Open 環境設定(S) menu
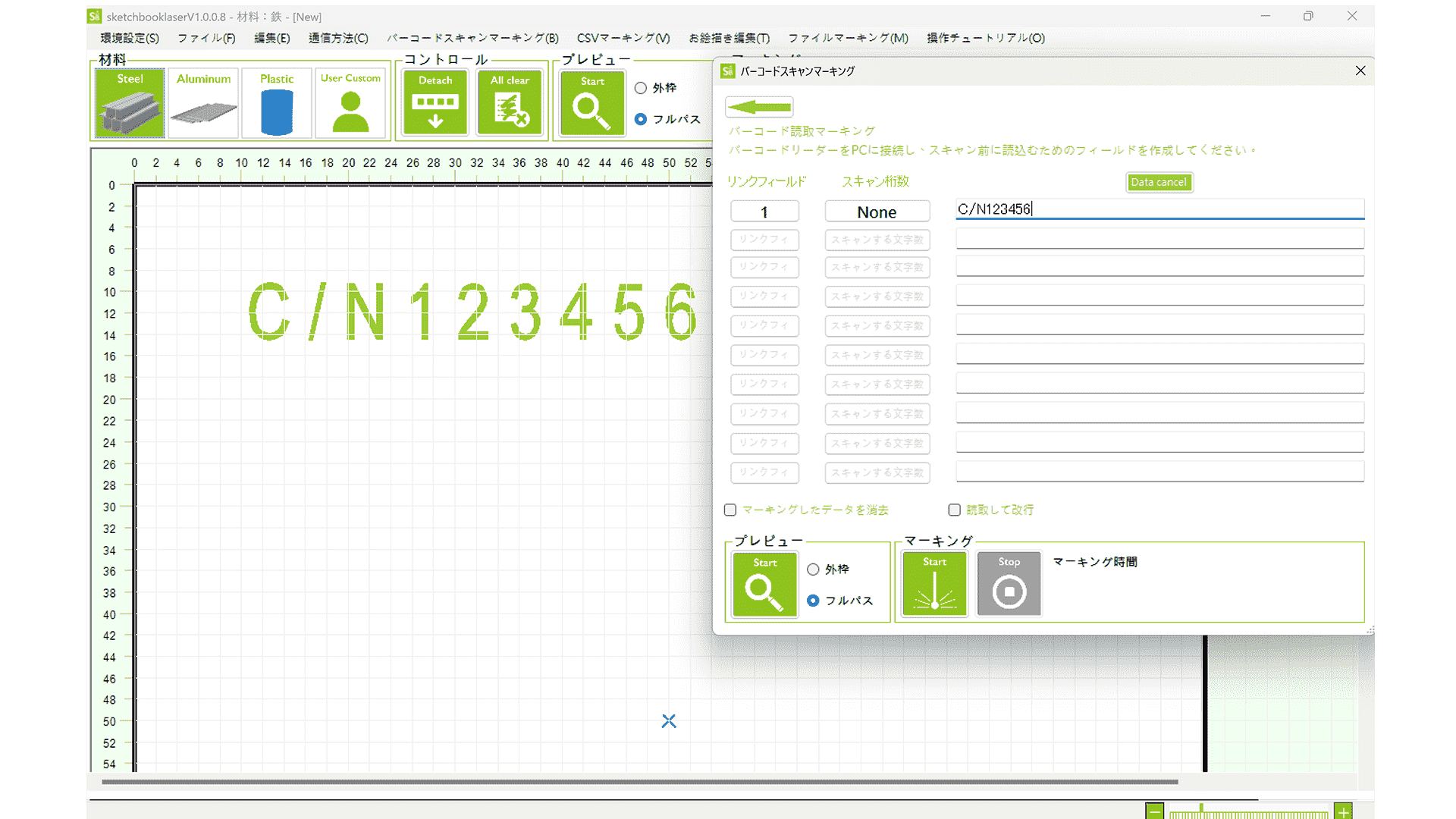1456x819 pixels. [130, 38]
